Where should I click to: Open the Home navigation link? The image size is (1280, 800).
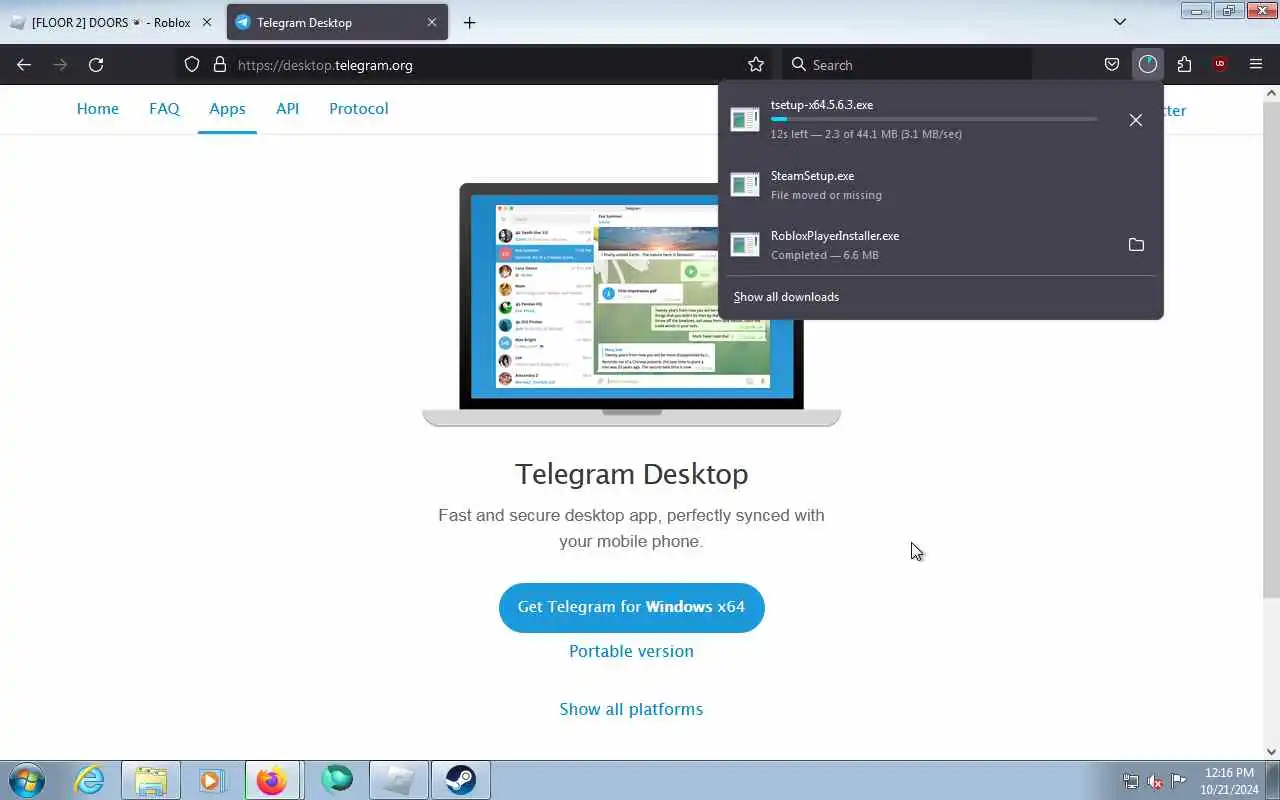point(98,109)
